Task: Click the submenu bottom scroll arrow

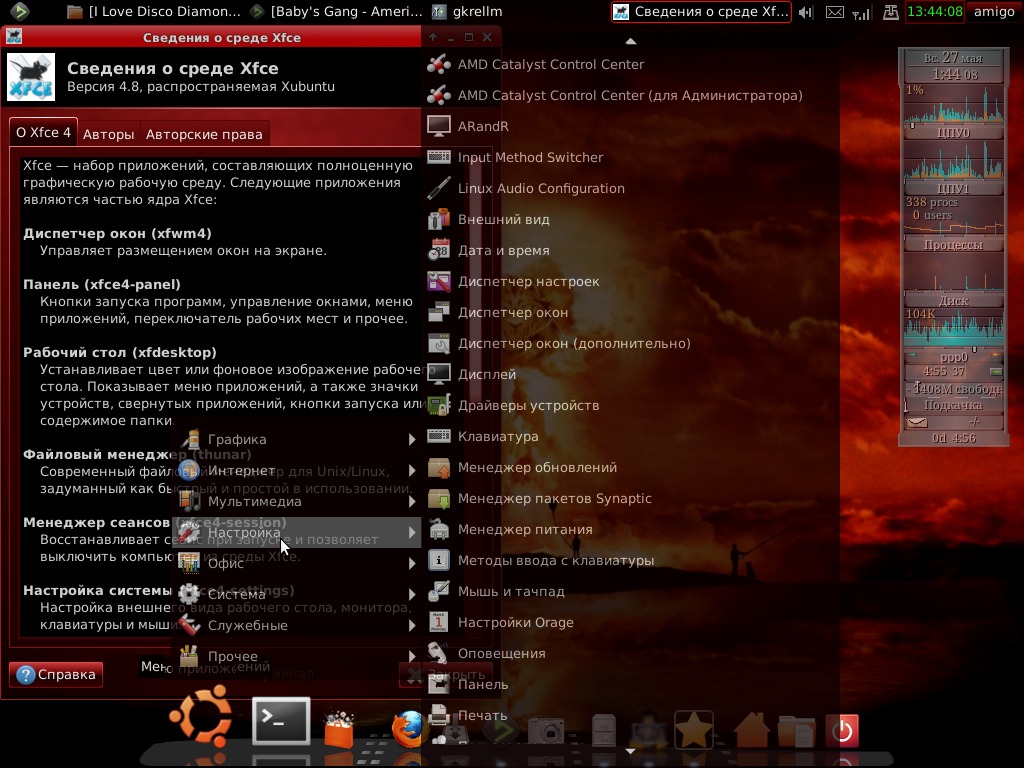Action: [630, 751]
